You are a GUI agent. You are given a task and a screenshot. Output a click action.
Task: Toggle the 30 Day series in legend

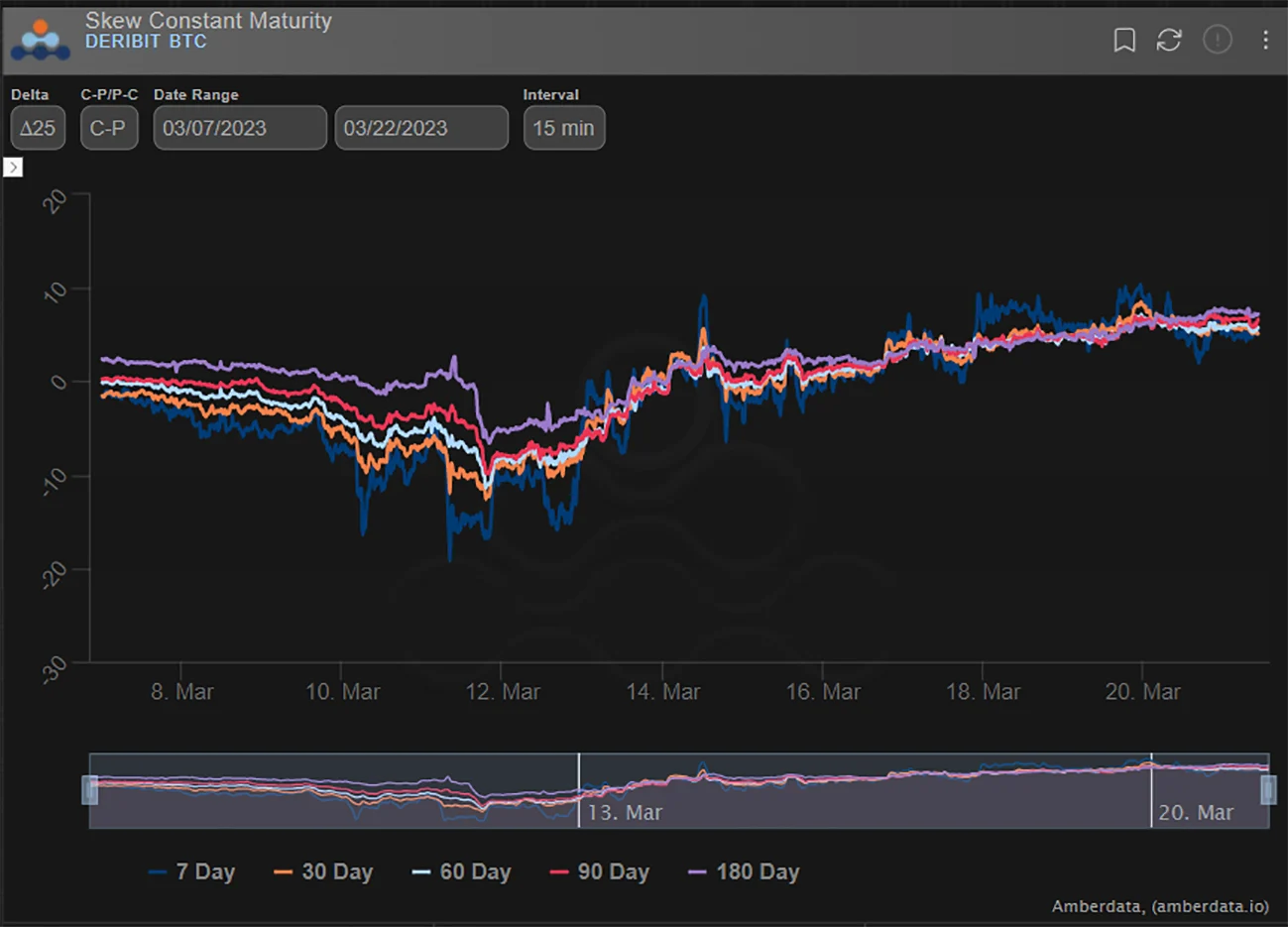point(324,871)
